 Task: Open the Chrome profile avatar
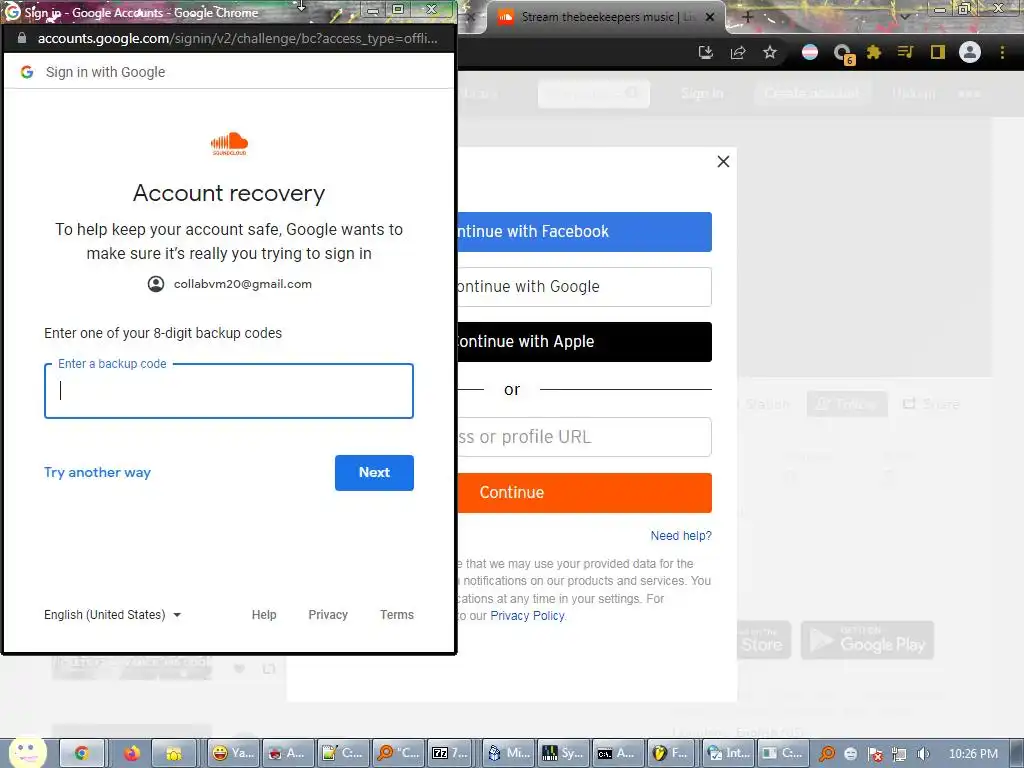(970, 52)
